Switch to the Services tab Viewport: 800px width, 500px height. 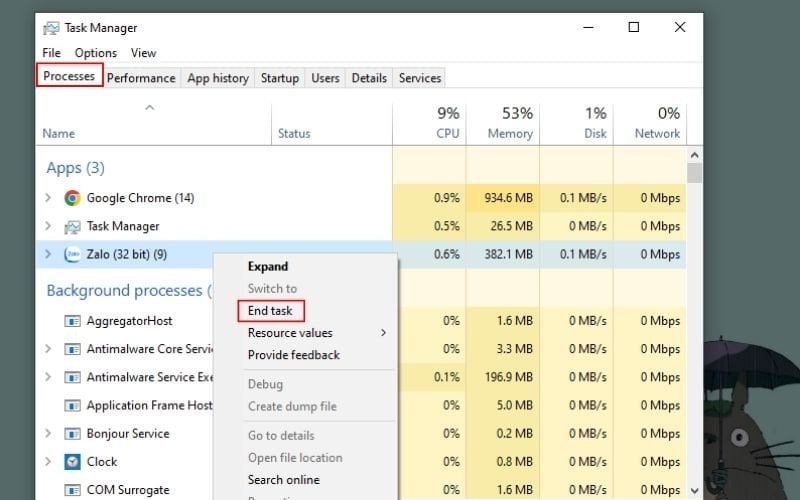(x=420, y=78)
